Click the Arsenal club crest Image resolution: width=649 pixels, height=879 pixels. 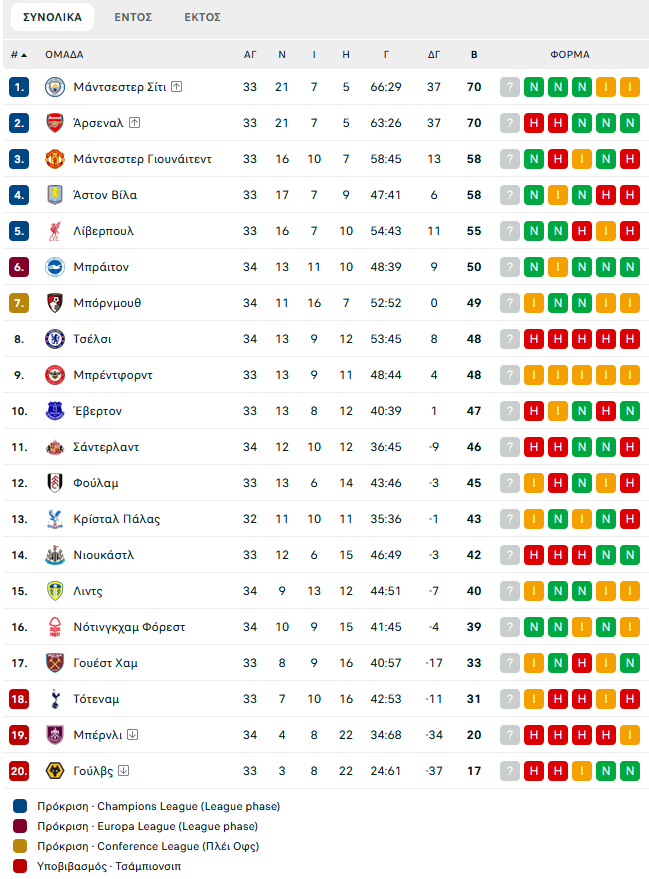[54, 123]
